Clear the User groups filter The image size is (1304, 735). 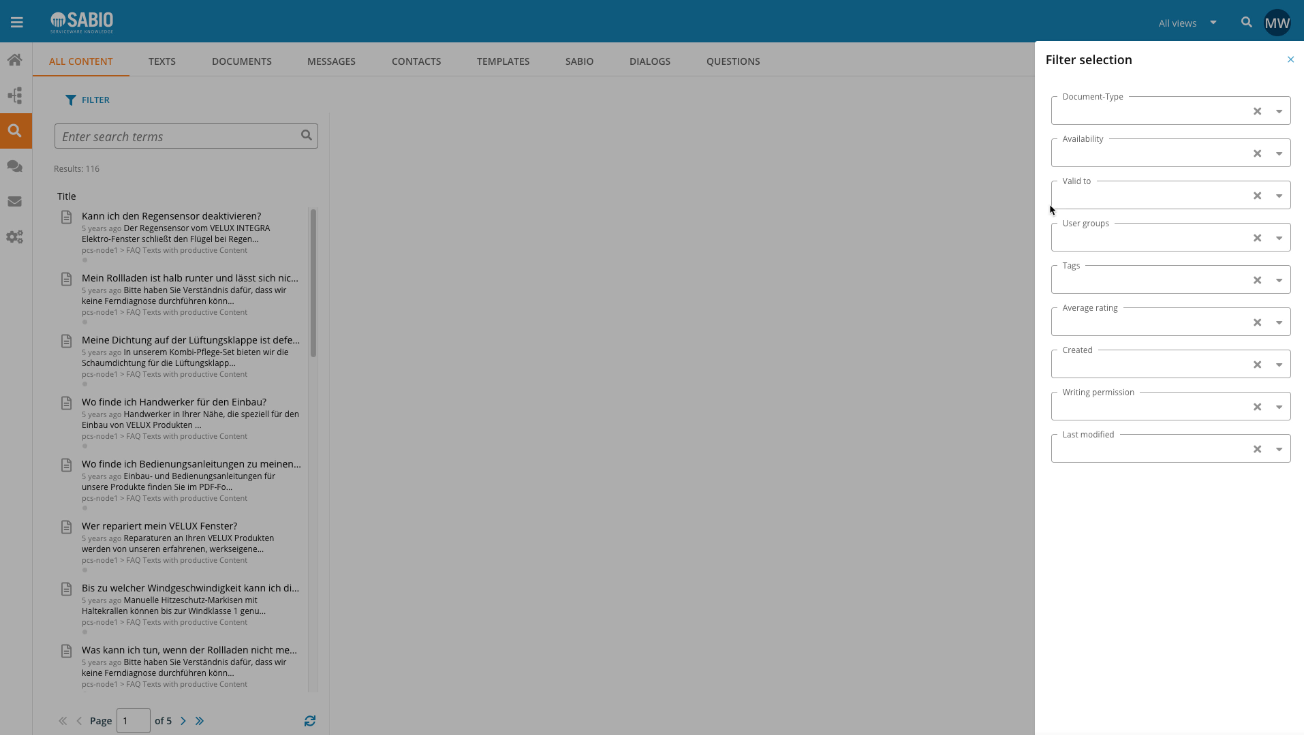click(1257, 238)
